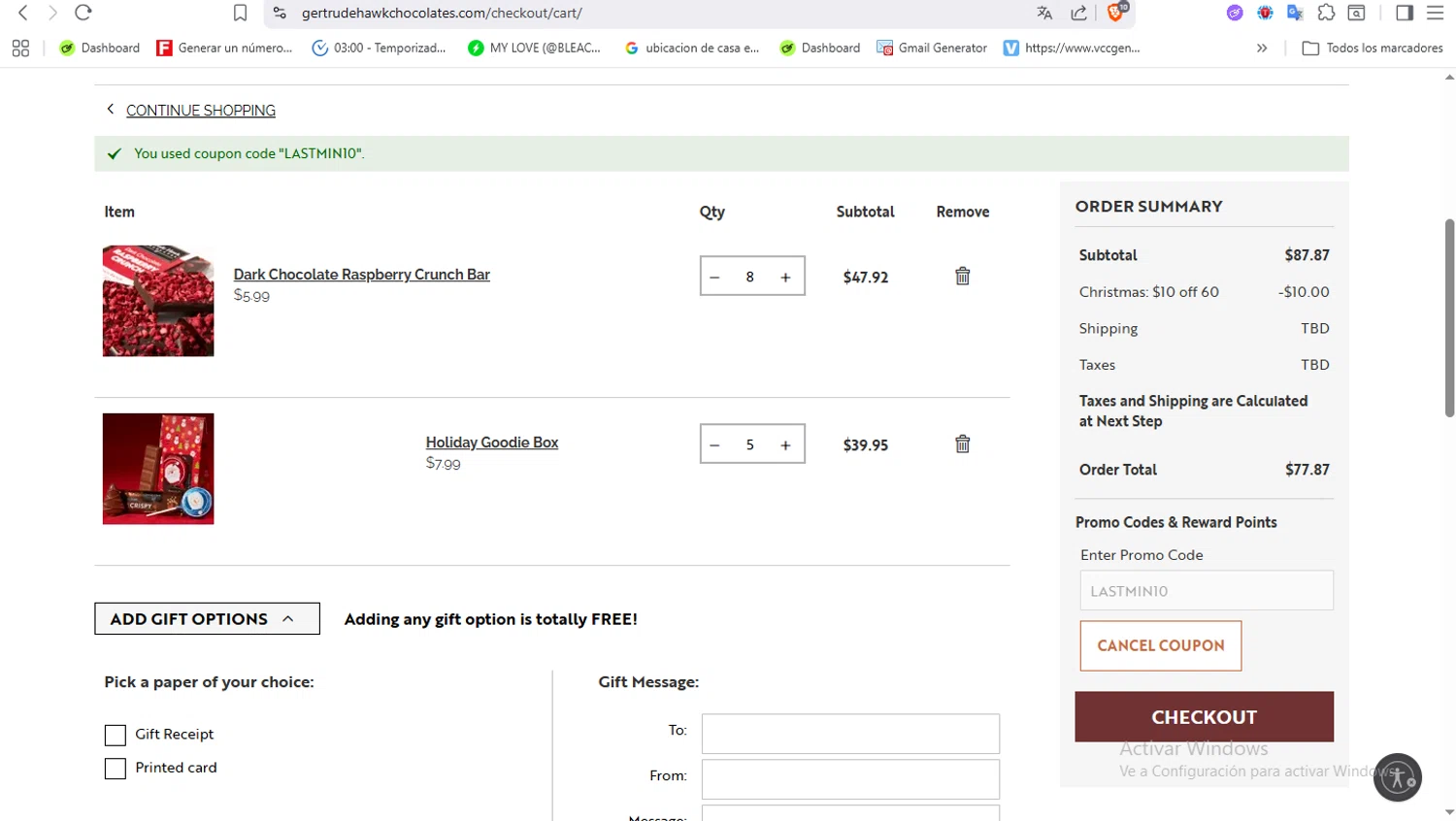Image resolution: width=1456 pixels, height=821 pixels.
Task: Increase Holiday Goodie Box quantity
Action: pos(785,444)
